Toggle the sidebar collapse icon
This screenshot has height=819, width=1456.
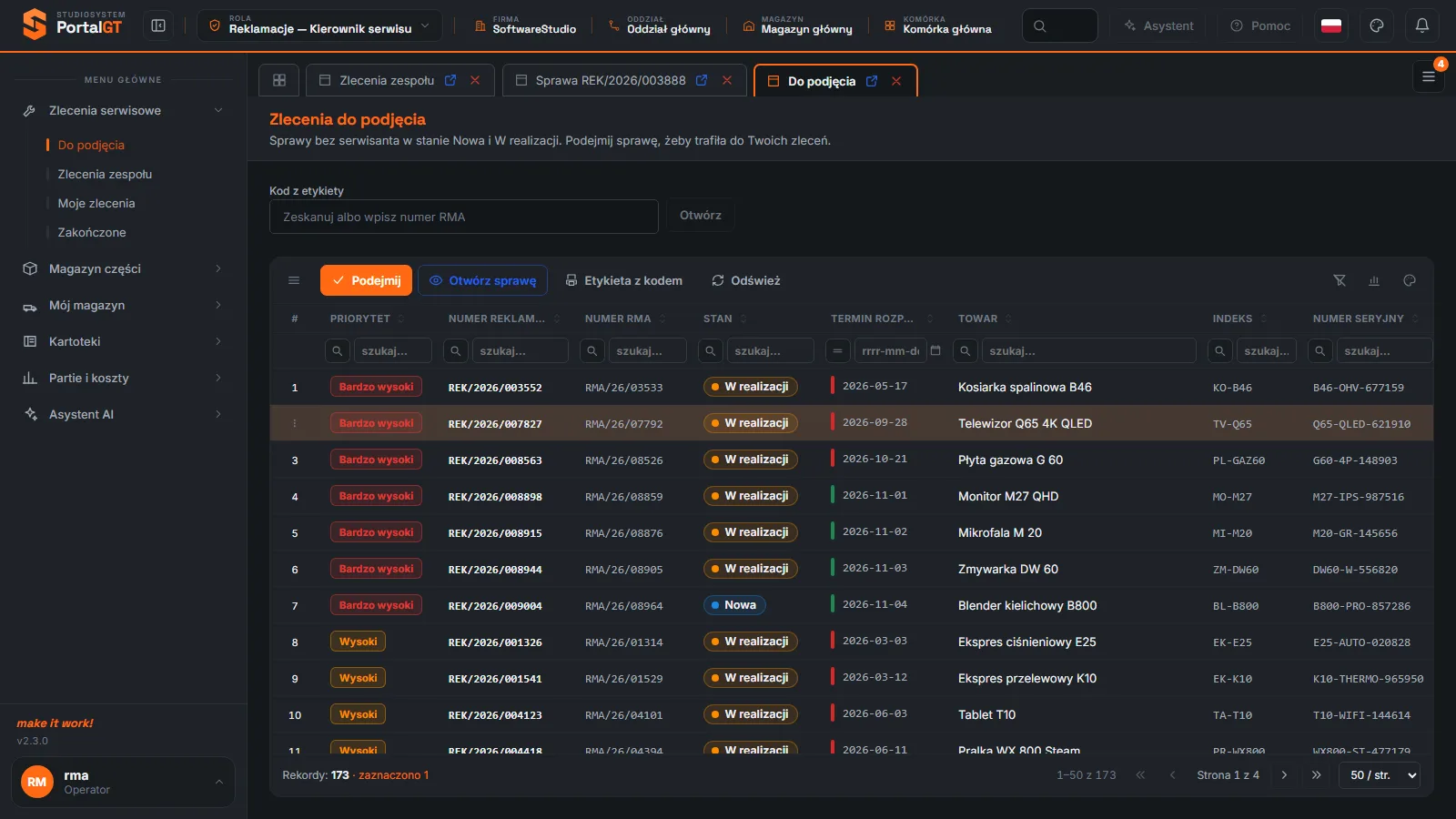click(x=158, y=25)
